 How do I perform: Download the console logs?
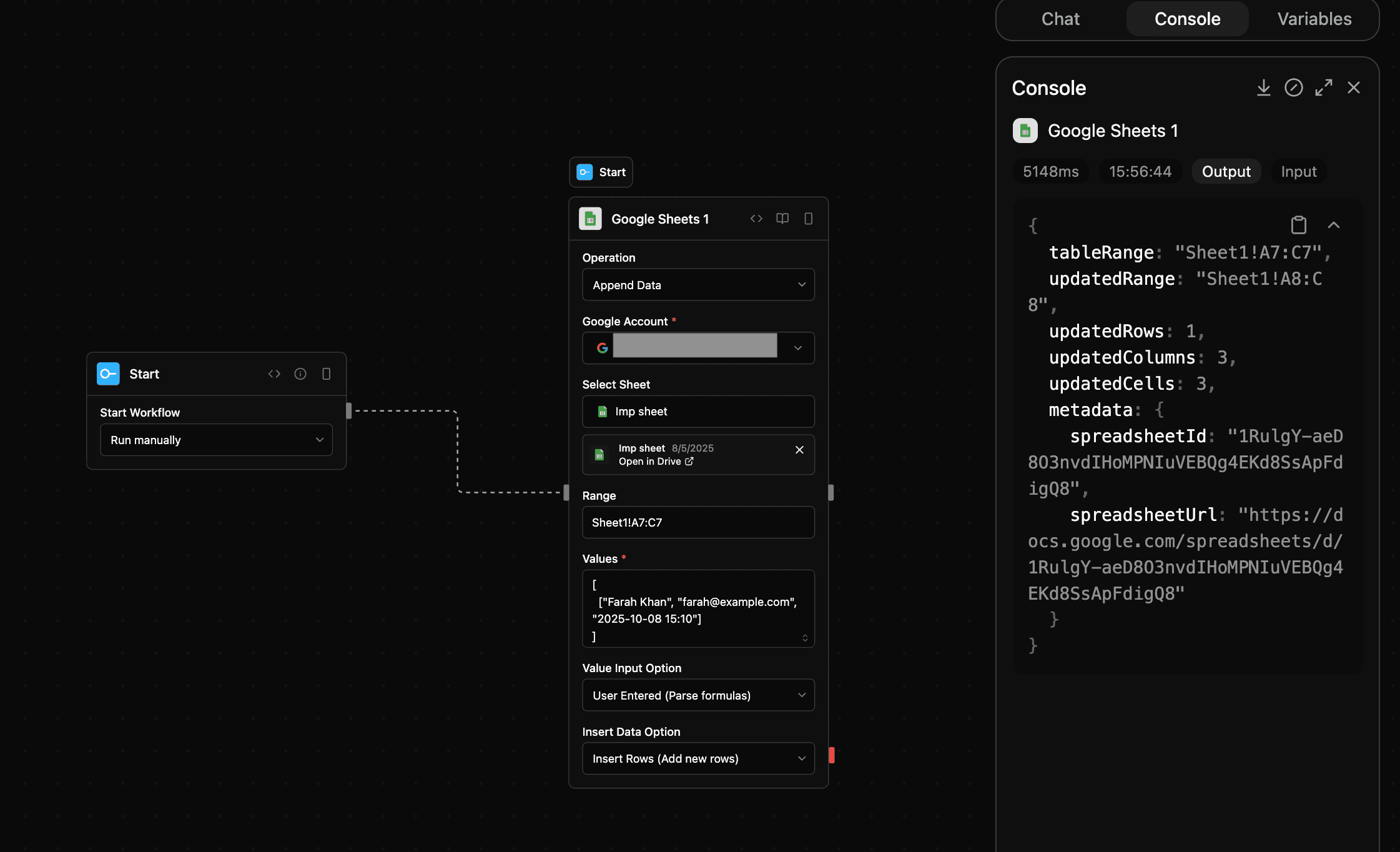pyautogui.click(x=1264, y=87)
